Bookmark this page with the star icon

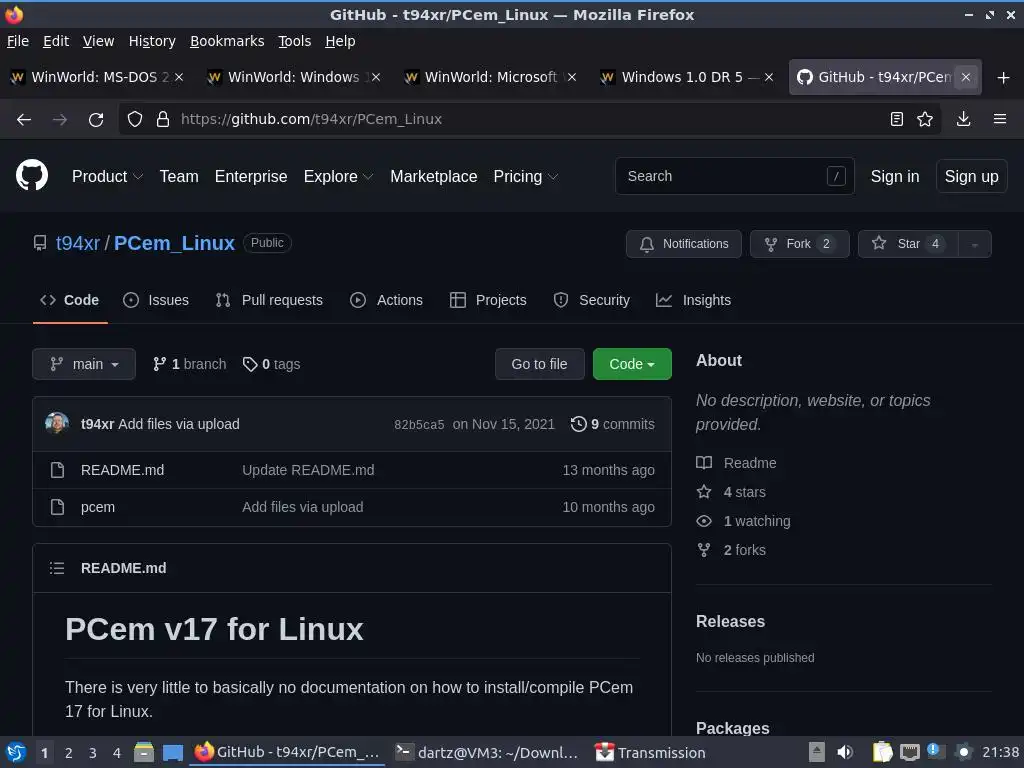pyautogui.click(x=925, y=119)
